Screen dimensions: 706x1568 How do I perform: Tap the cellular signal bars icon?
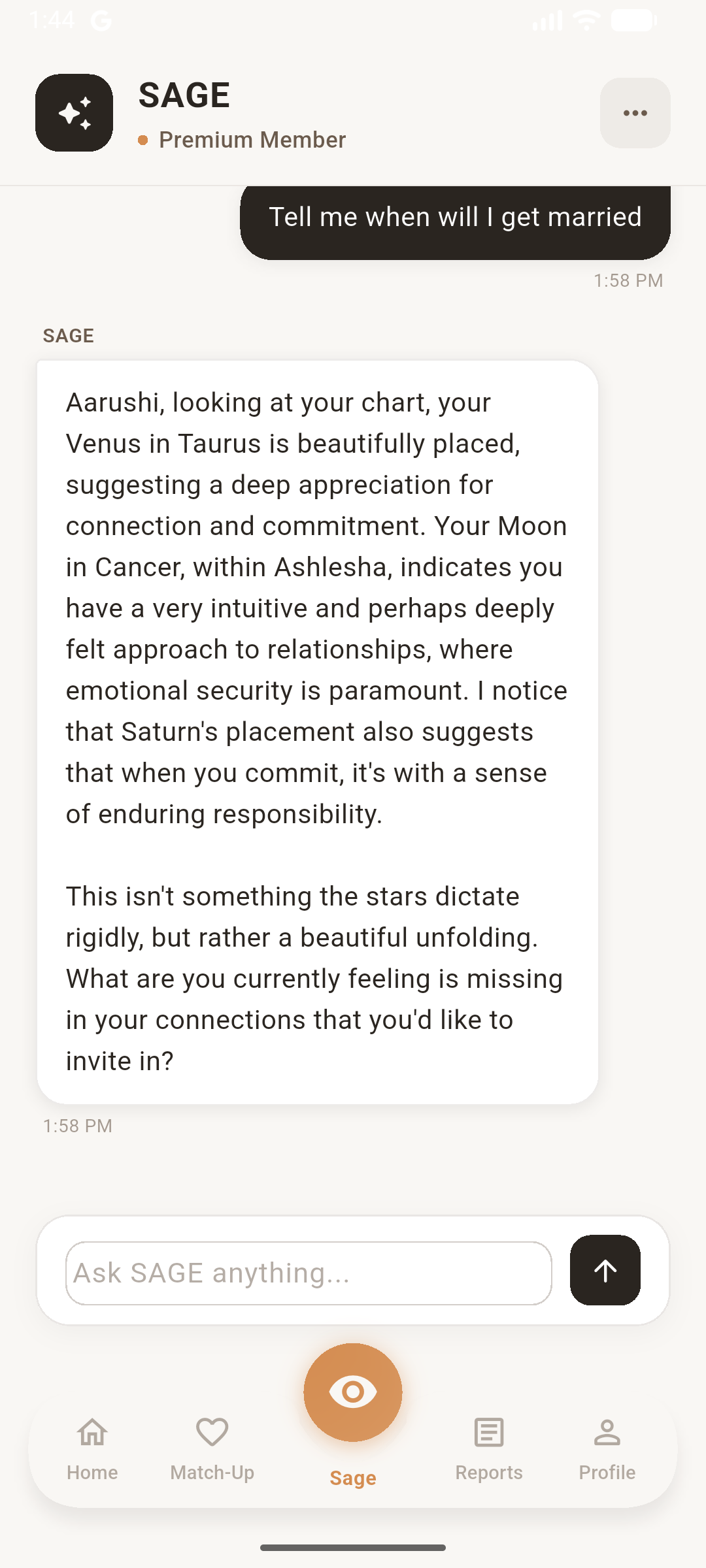(547, 21)
